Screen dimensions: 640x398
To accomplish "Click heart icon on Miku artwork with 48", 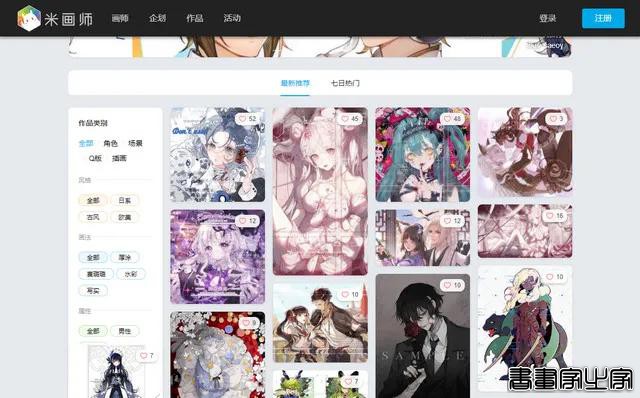I will [448, 119].
